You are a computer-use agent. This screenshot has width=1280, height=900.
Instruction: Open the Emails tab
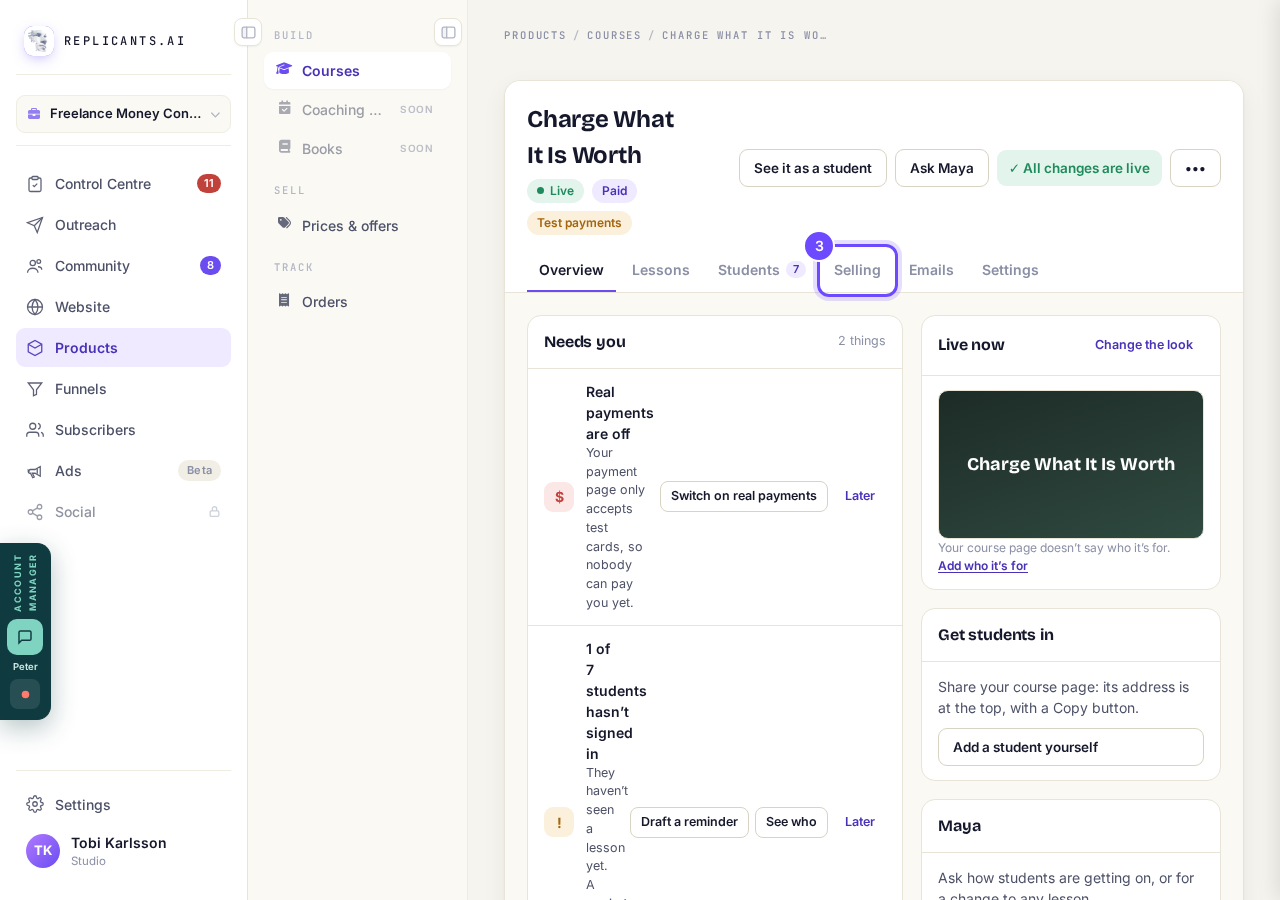tap(931, 270)
